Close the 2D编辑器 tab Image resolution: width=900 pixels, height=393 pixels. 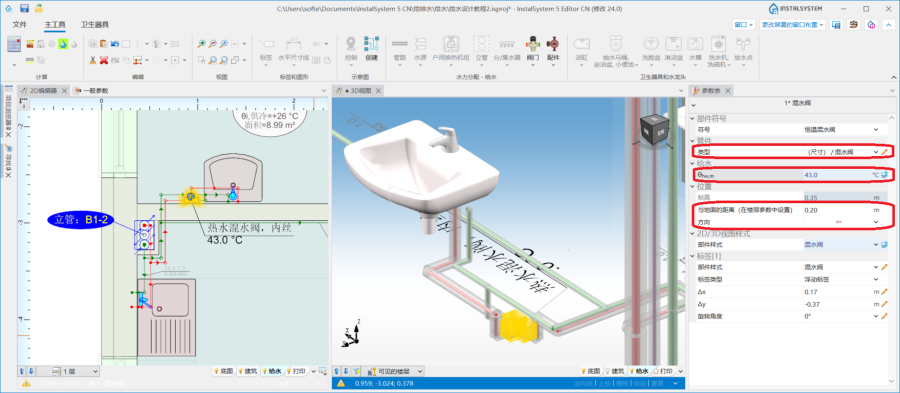coord(64,91)
